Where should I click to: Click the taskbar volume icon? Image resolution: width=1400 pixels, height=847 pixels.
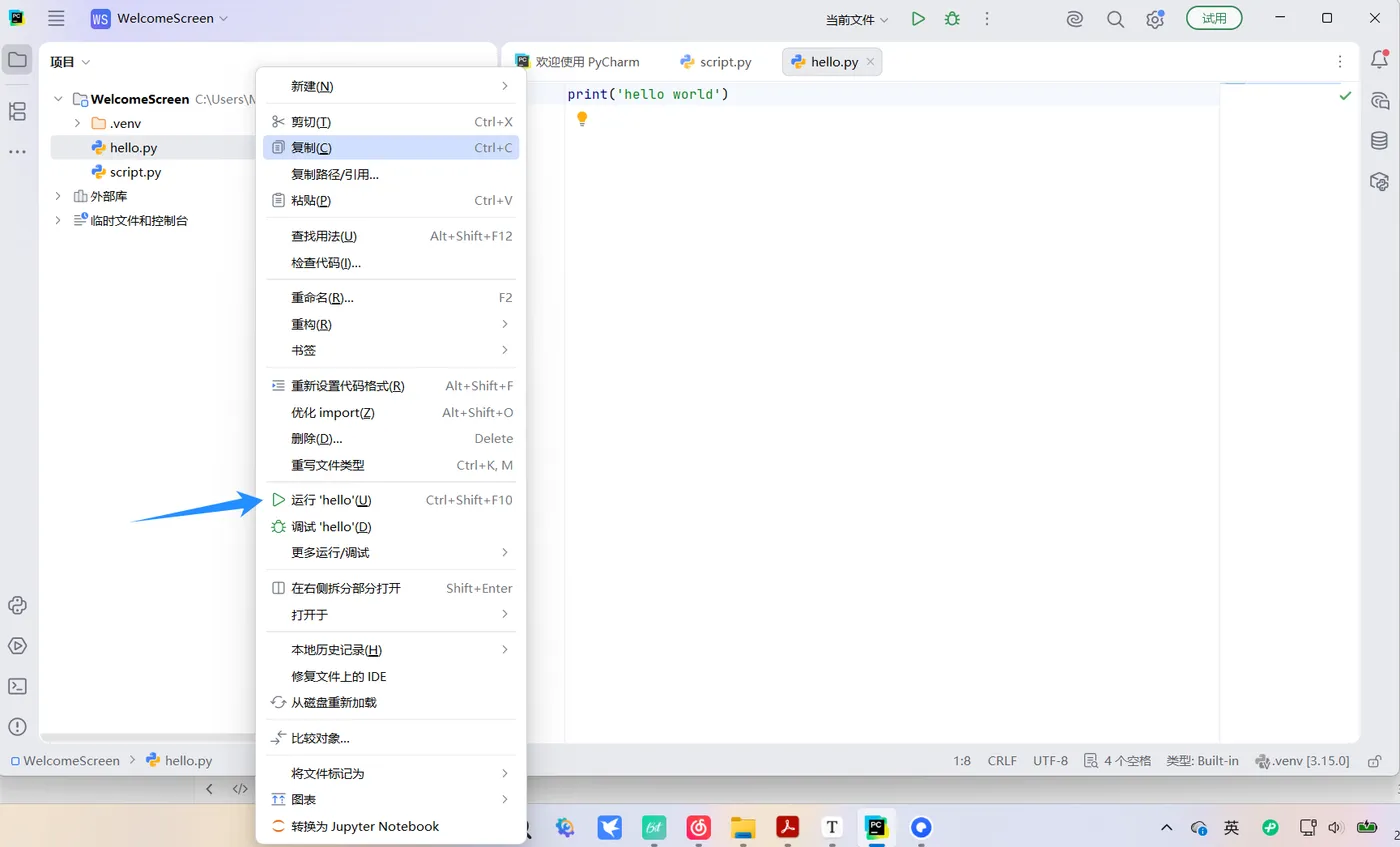tap(1334, 828)
